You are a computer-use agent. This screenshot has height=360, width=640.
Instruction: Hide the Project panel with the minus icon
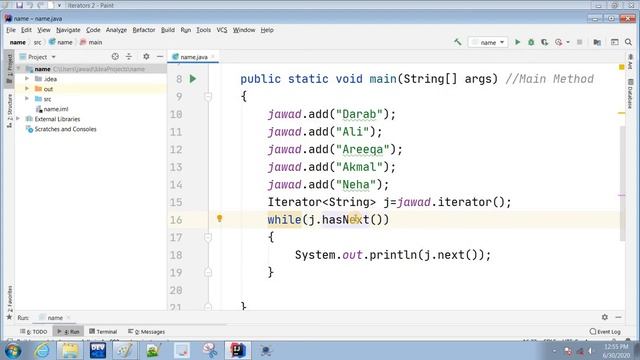tap(160, 57)
